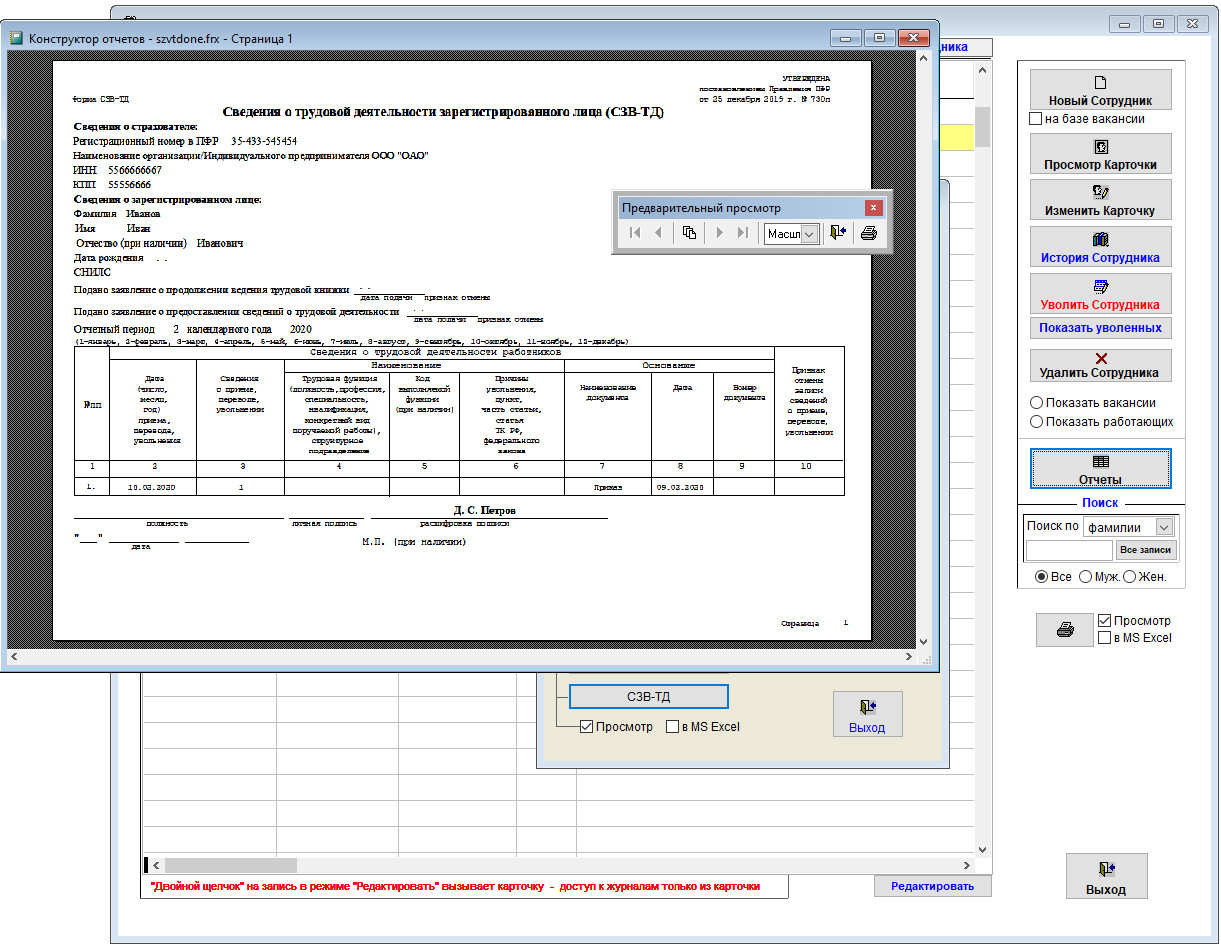Screen dimensions: 1221x946
Task: Select the 'Показать вакансии' radio button
Action: [x=1037, y=402]
